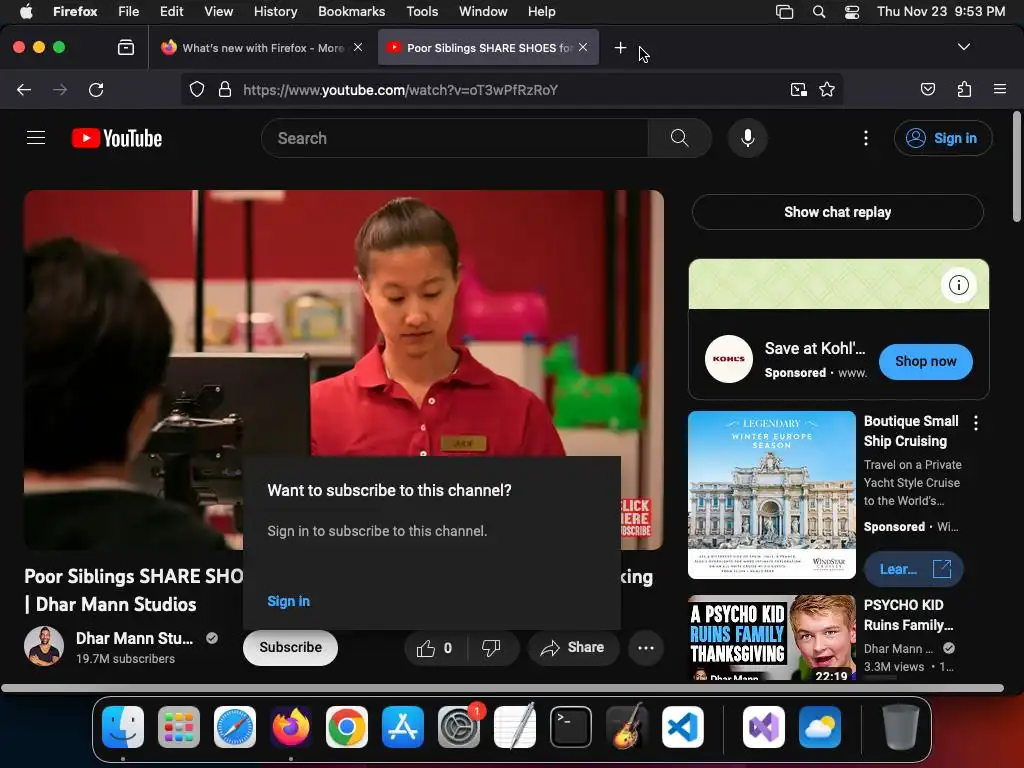1024x768 pixels.
Task: Click the search magnifier button on YouTube
Action: tap(679, 138)
